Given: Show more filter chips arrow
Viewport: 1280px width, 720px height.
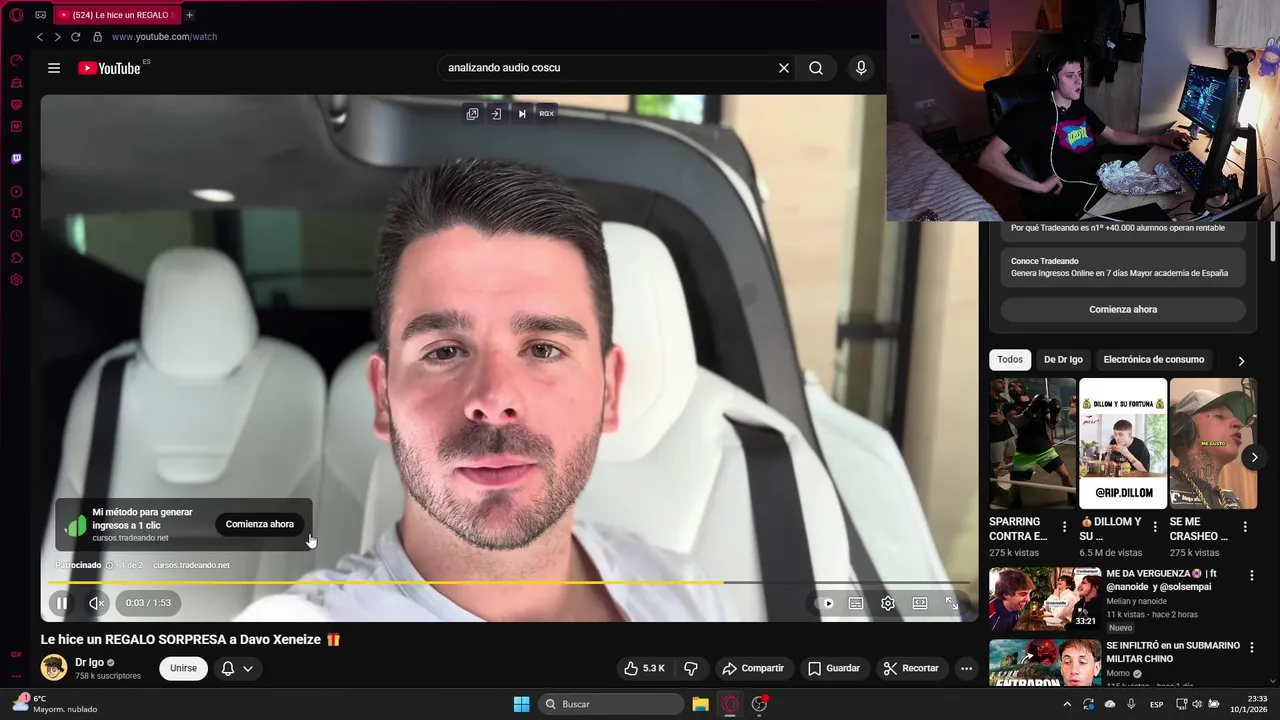Looking at the screenshot, I should click(x=1241, y=360).
